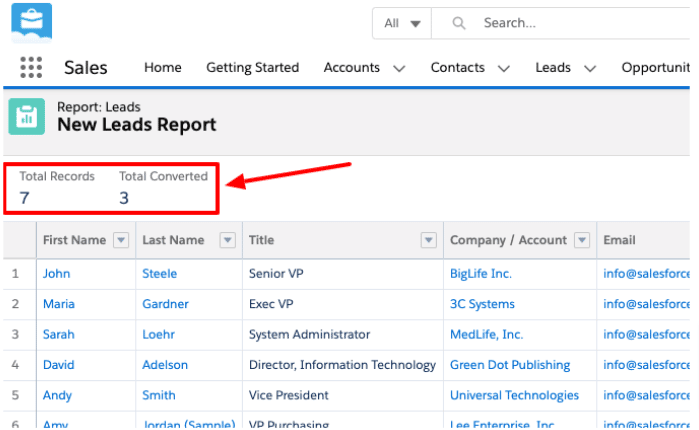The height and width of the screenshot is (430, 699).
Task: Open the Steele last name link
Action: [159, 274]
